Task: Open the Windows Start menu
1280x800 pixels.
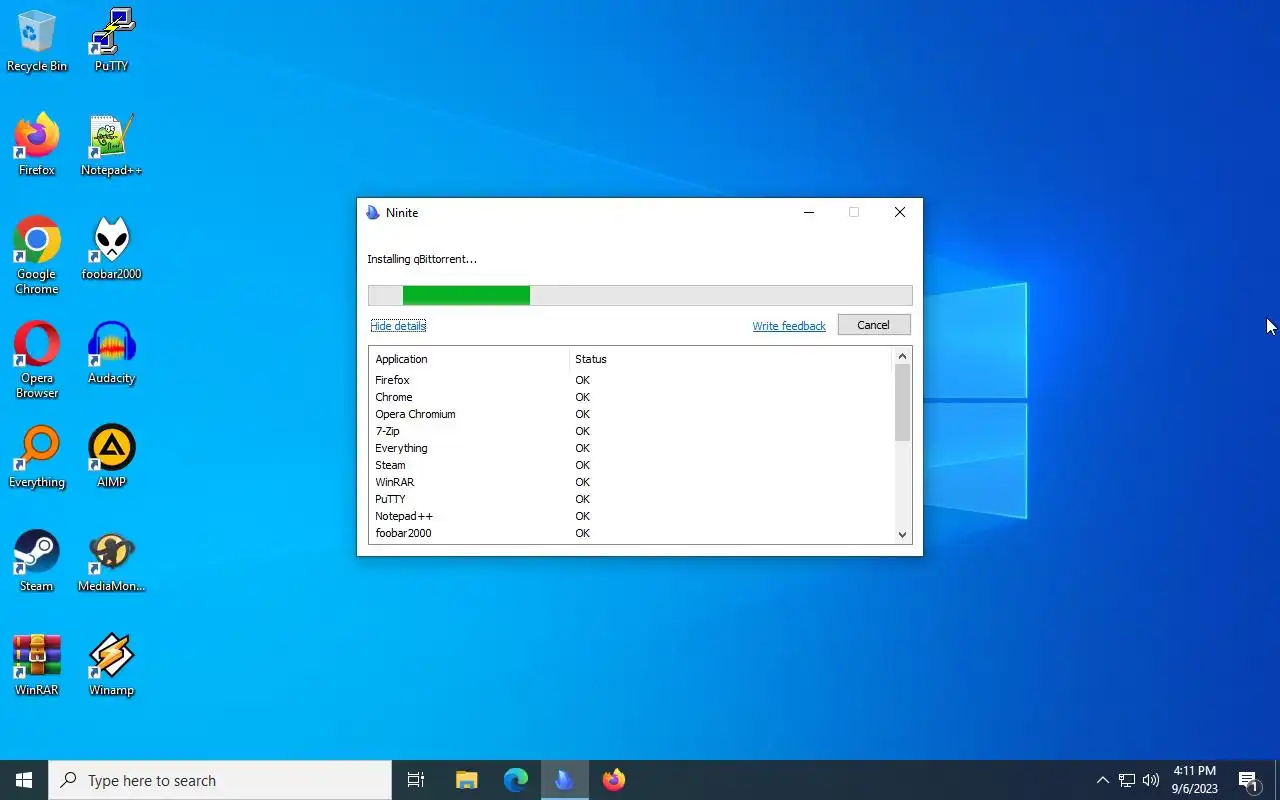Action: (x=24, y=780)
